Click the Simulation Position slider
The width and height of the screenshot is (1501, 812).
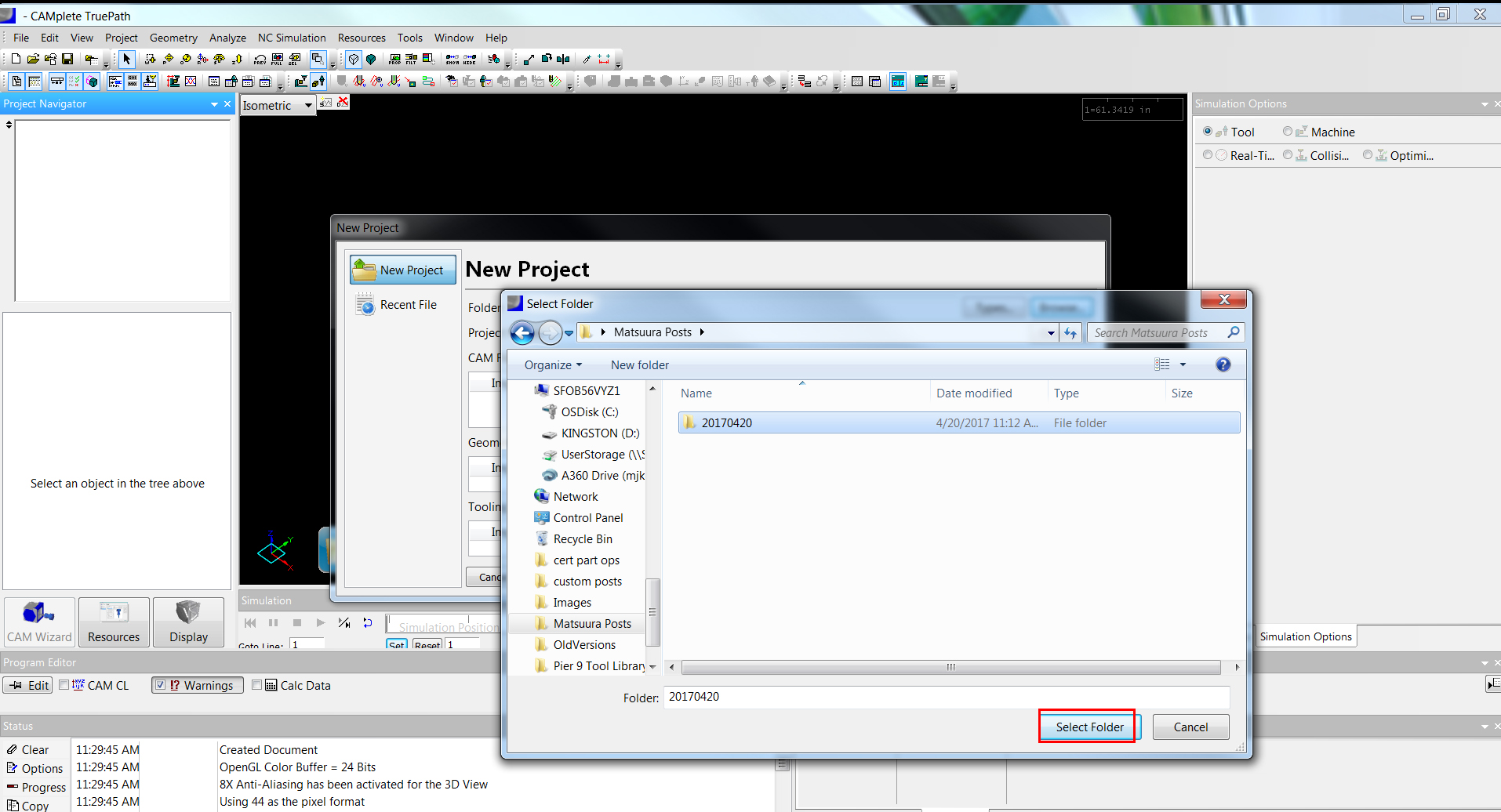tap(443, 624)
